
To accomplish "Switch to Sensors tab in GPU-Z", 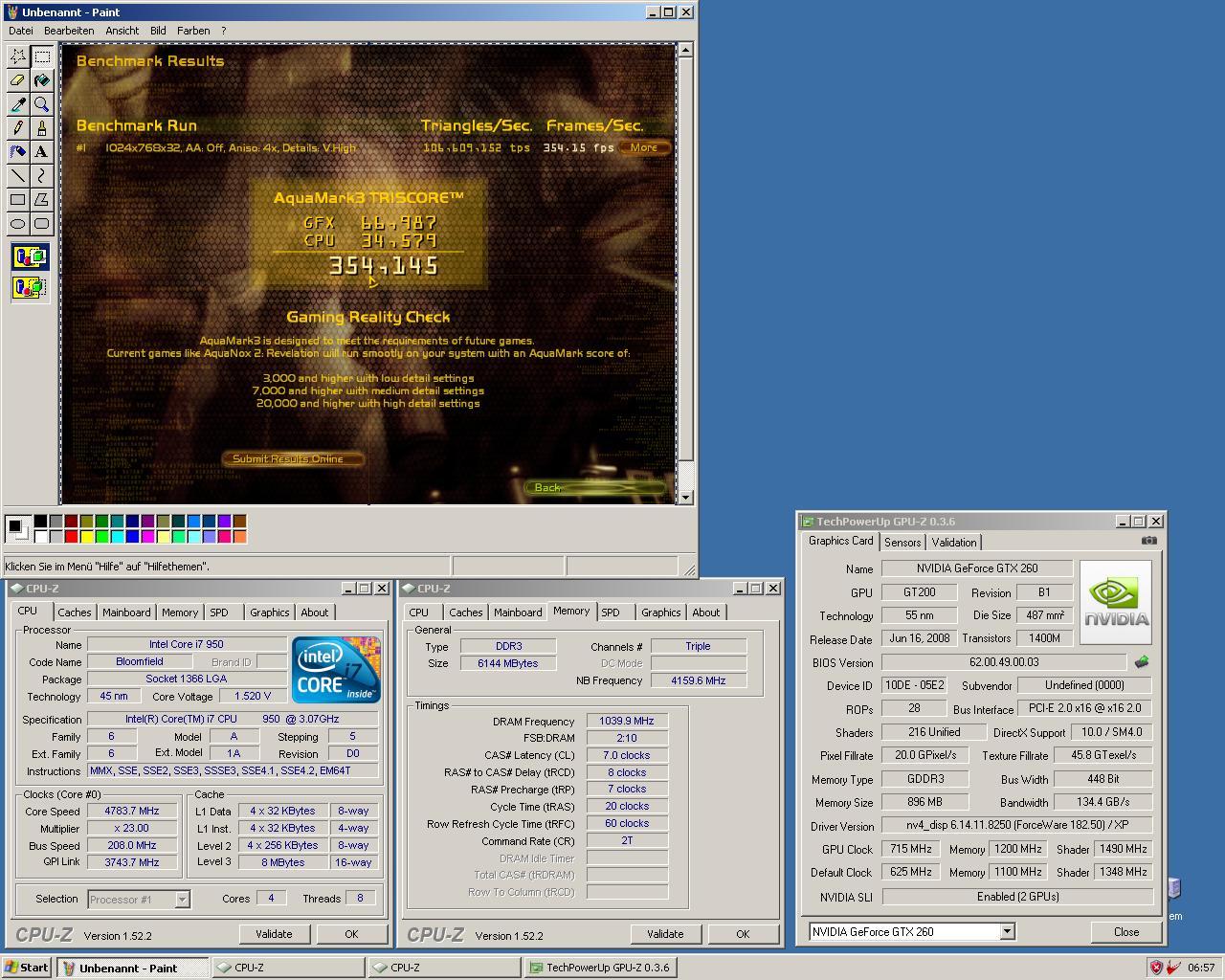I will (x=902, y=543).
